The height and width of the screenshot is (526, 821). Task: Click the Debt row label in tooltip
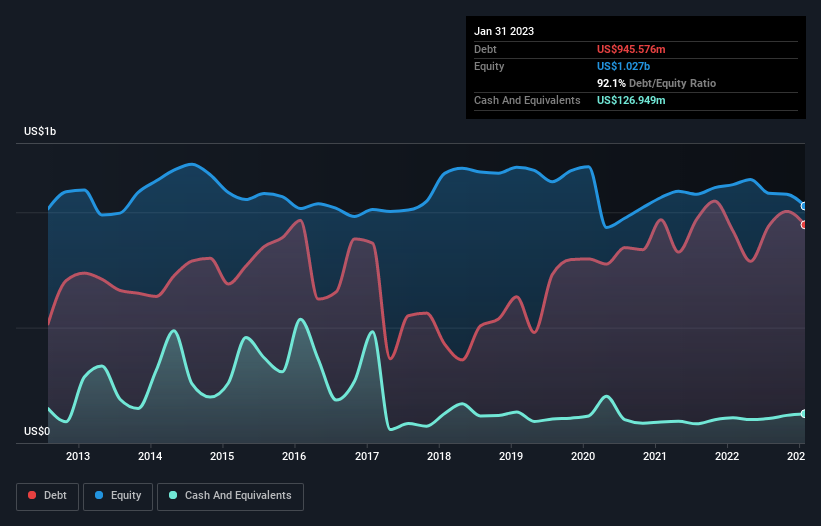tap(485, 49)
